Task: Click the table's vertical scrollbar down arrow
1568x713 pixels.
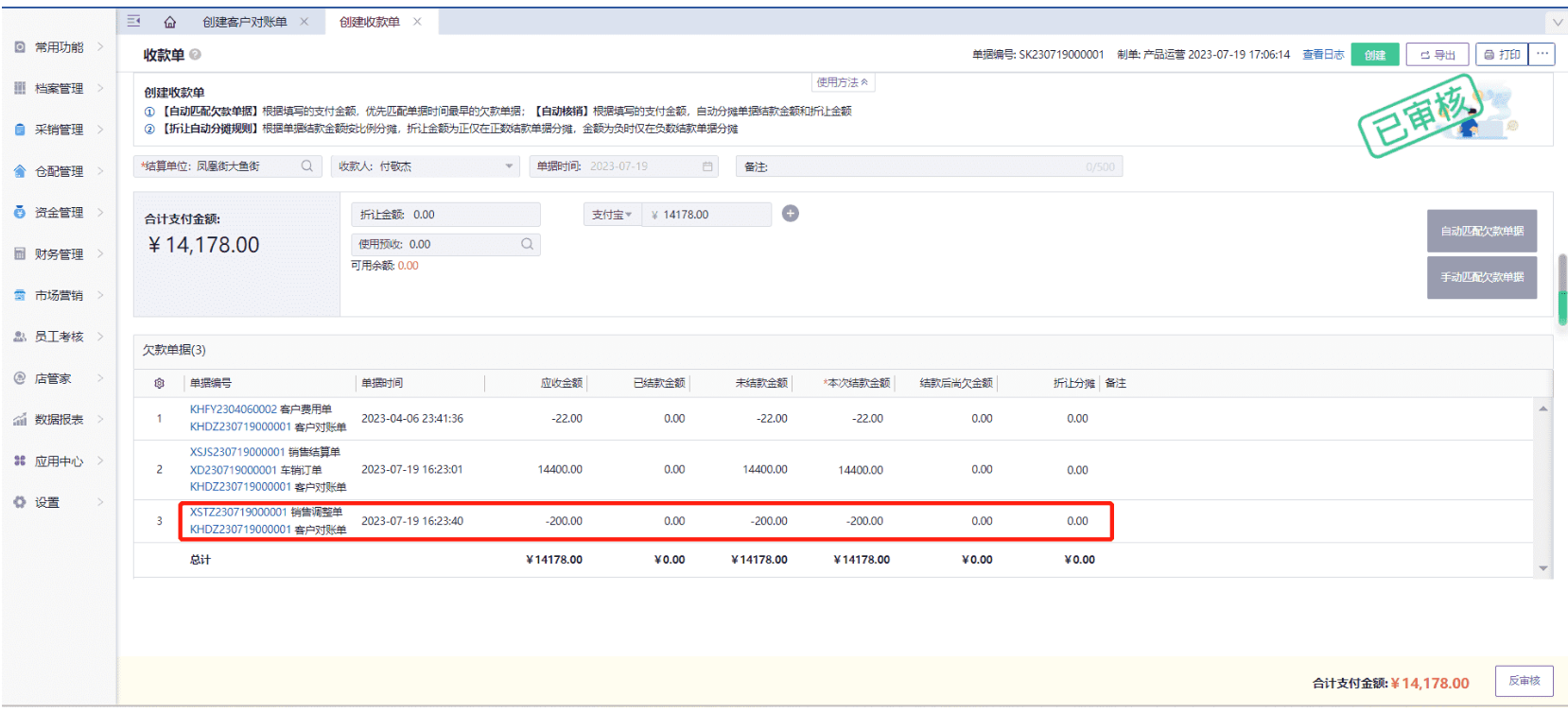Action: click(1543, 568)
